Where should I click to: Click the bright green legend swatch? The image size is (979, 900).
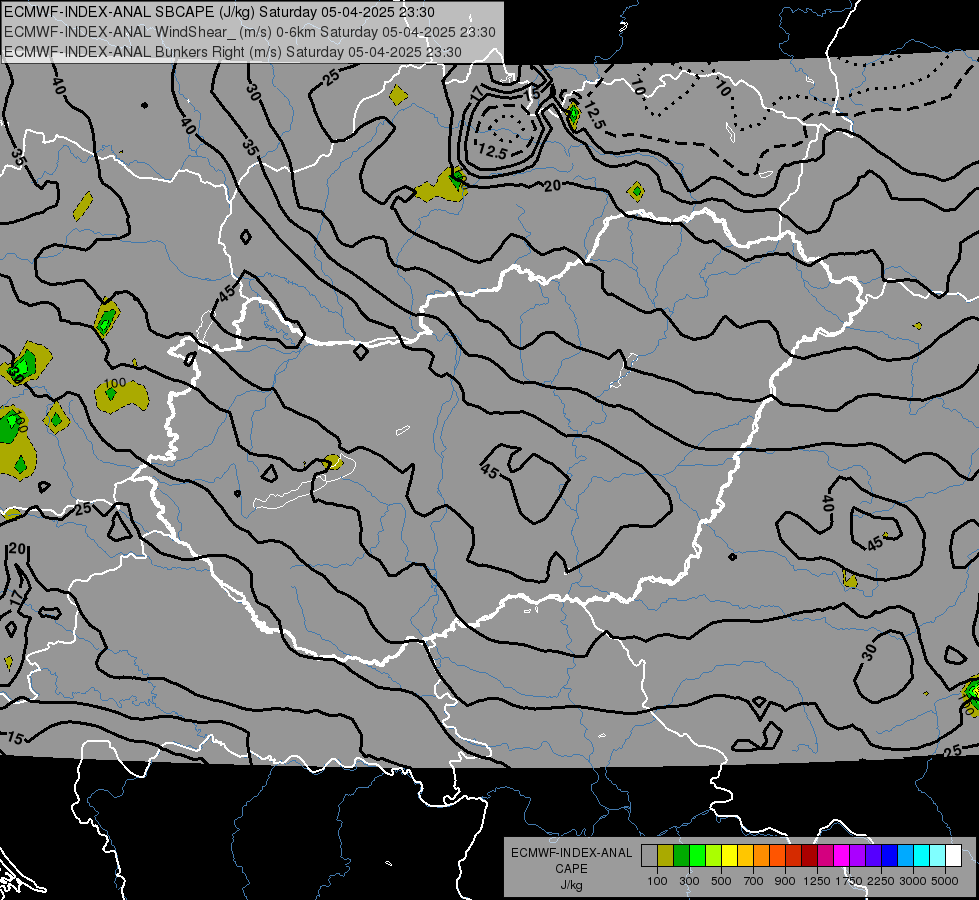coord(697,856)
